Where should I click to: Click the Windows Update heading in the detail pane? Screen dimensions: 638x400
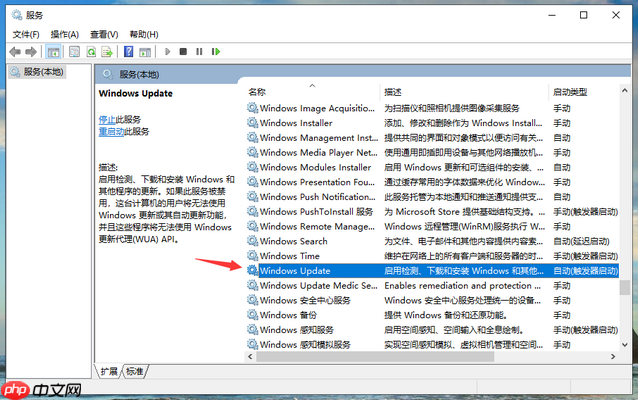[x=135, y=93]
